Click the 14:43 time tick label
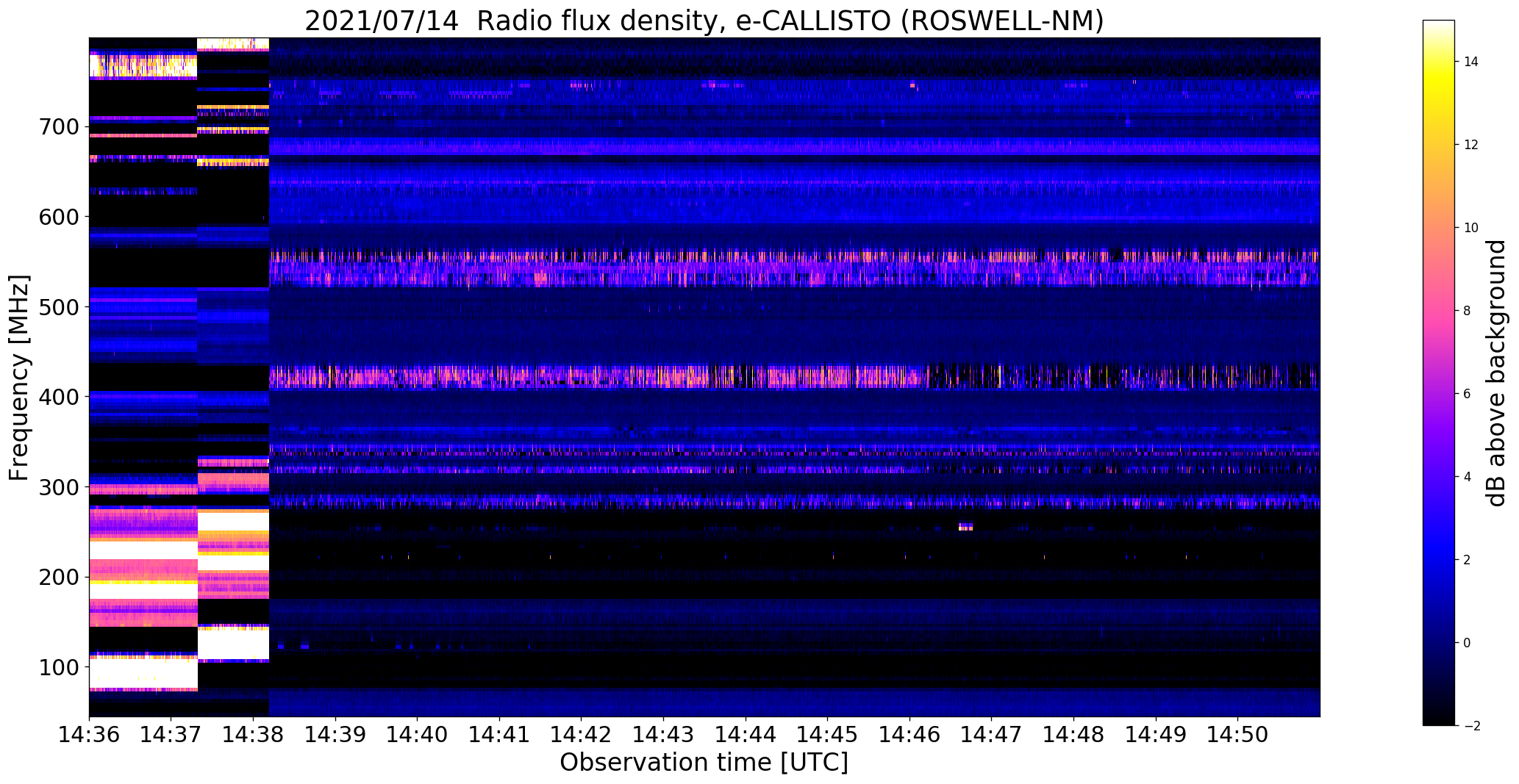 tap(664, 734)
